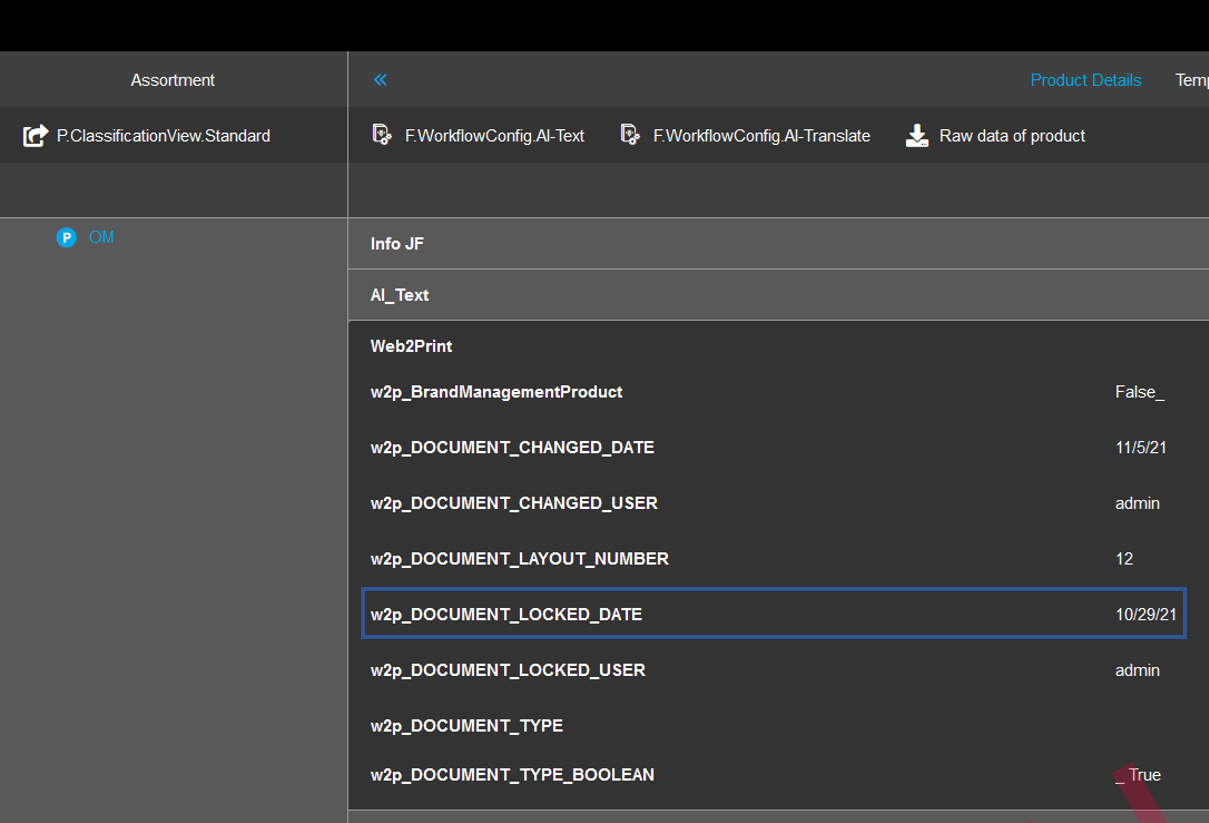Click F.WorkflowConfig.AI-Translate label
This screenshot has height=823, width=1209.
[x=761, y=135]
